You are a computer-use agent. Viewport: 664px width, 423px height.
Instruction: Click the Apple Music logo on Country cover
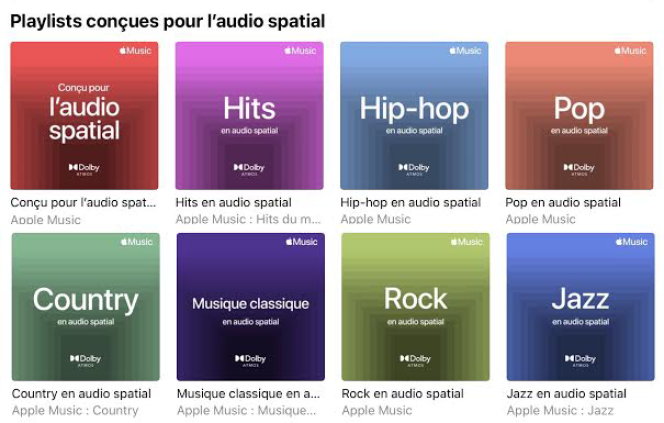pyautogui.click(x=136, y=242)
